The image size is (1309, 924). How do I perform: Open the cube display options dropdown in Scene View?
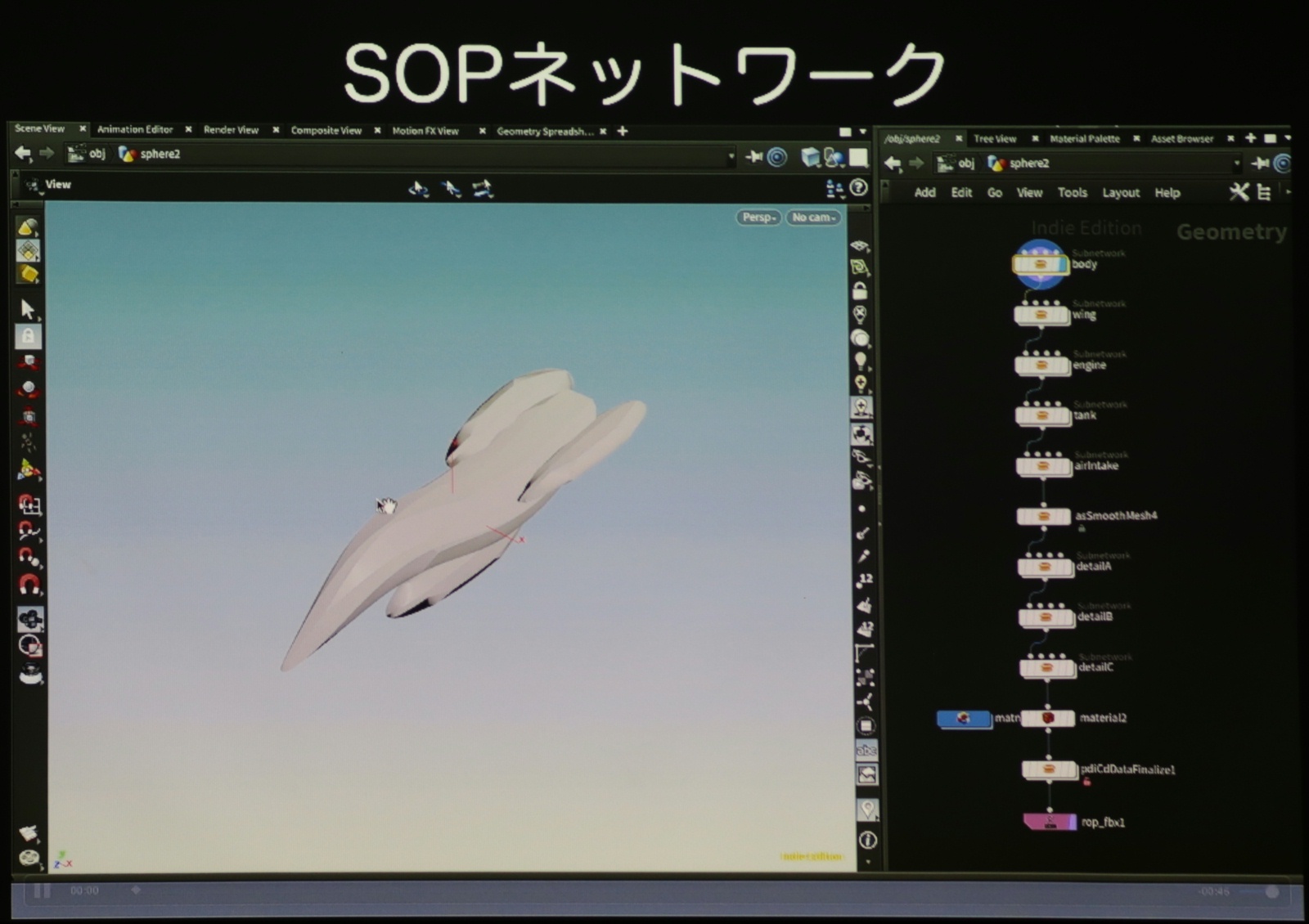tap(811, 157)
